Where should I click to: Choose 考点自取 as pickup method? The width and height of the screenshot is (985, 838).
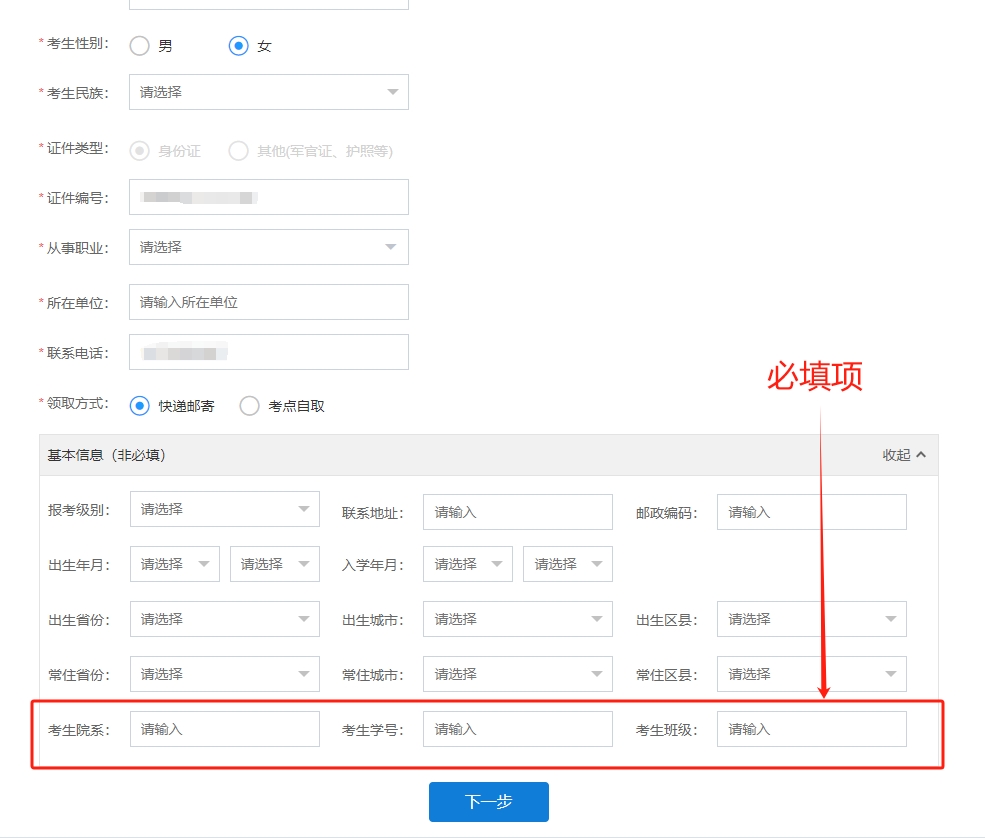(x=250, y=406)
